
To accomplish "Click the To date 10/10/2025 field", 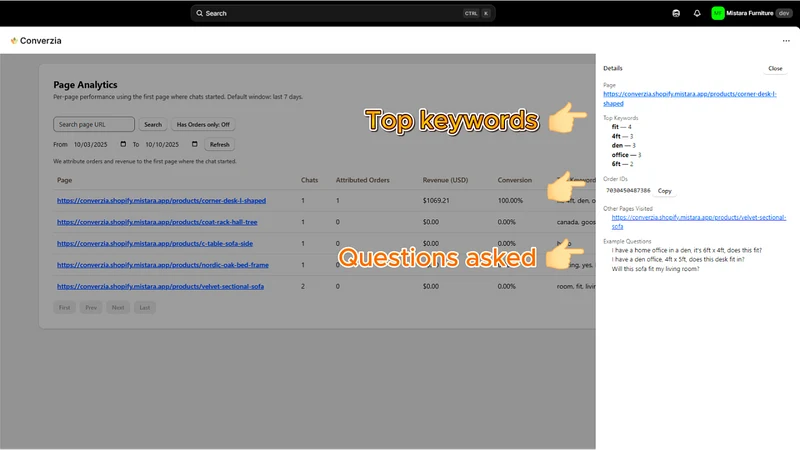I will pos(162,144).
